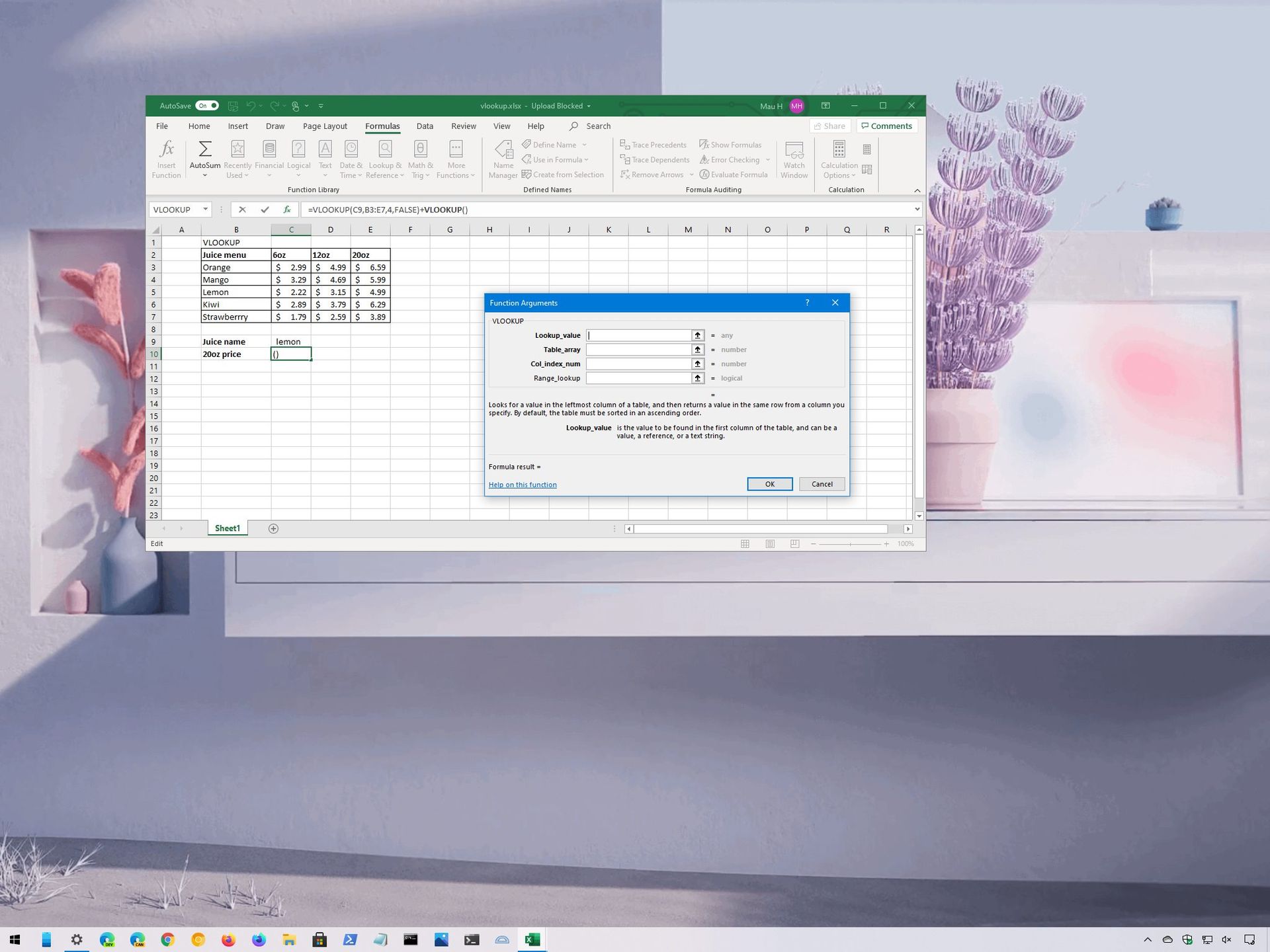Open the Draw ribbon tab
The image size is (1270, 952).
[275, 126]
